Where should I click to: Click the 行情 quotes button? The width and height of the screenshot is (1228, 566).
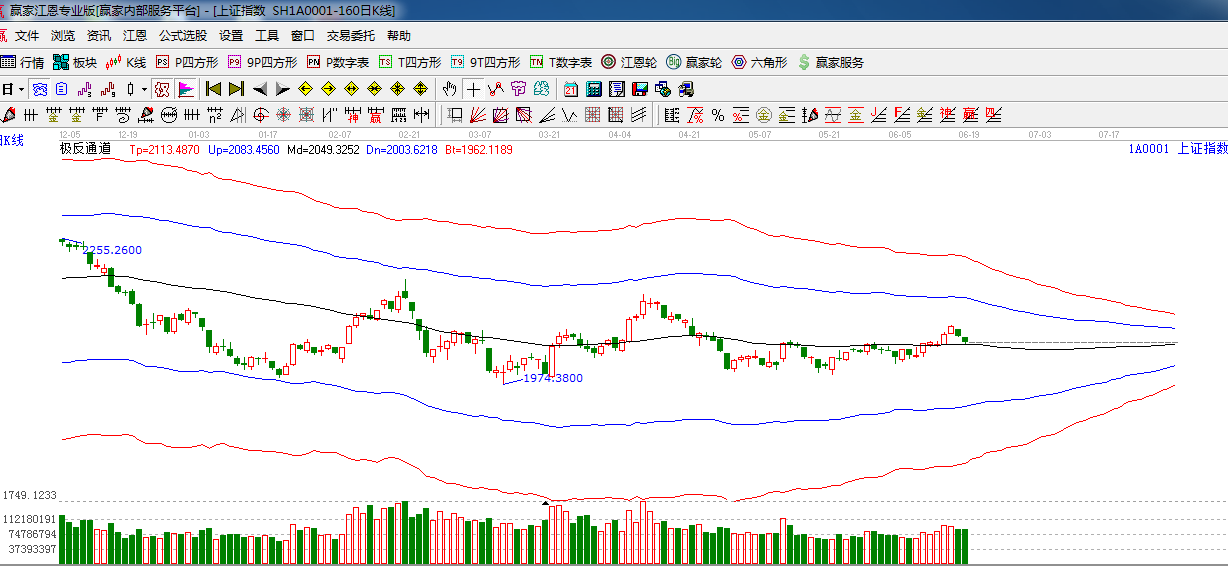[23, 62]
